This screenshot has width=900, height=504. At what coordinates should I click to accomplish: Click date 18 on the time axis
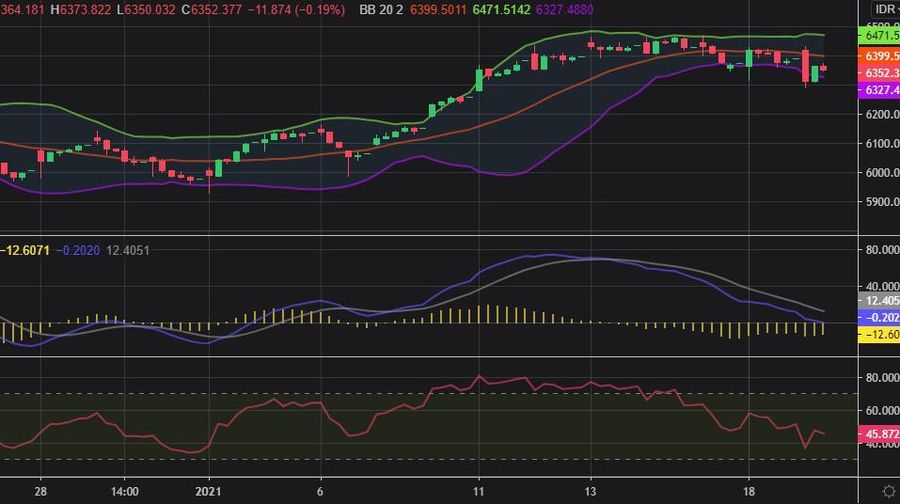pyautogui.click(x=749, y=492)
